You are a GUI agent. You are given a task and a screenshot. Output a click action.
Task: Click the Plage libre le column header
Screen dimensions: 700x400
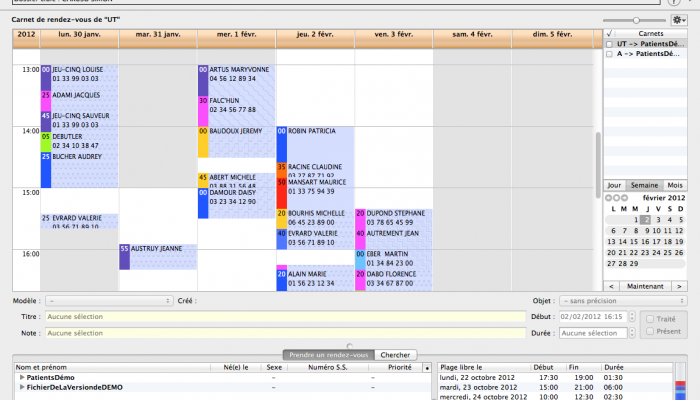pyautogui.click(x=484, y=367)
